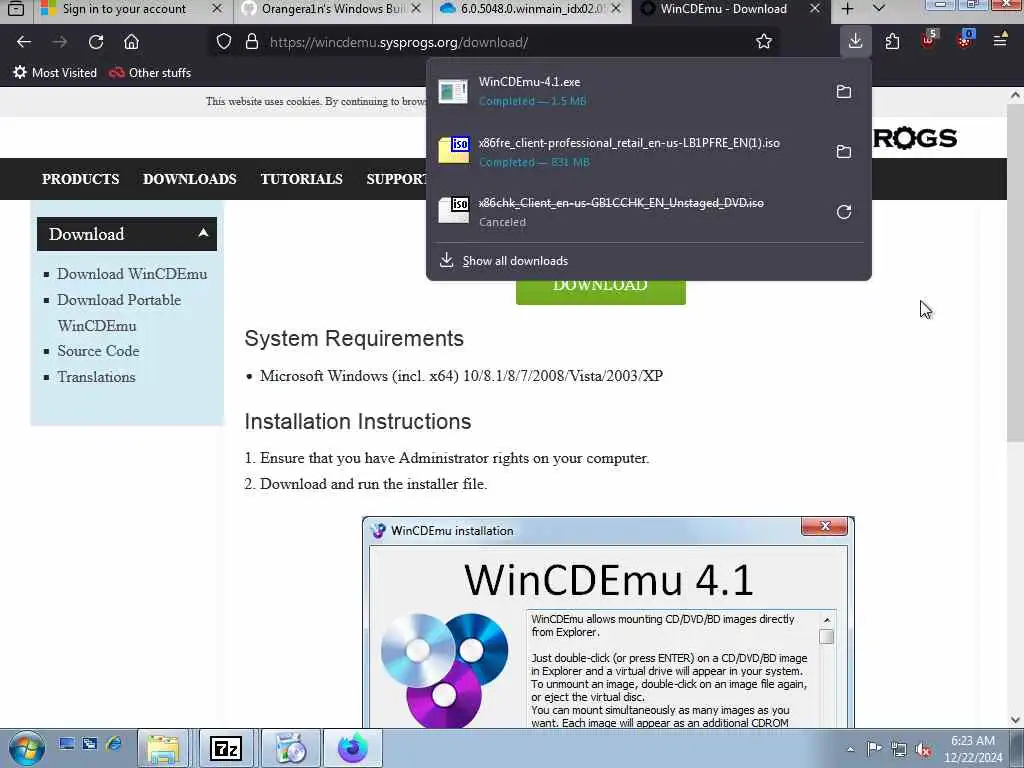Switch to Orangera1n's Windows Builds tab
1024x768 pixels.
[x=332, y=9]
